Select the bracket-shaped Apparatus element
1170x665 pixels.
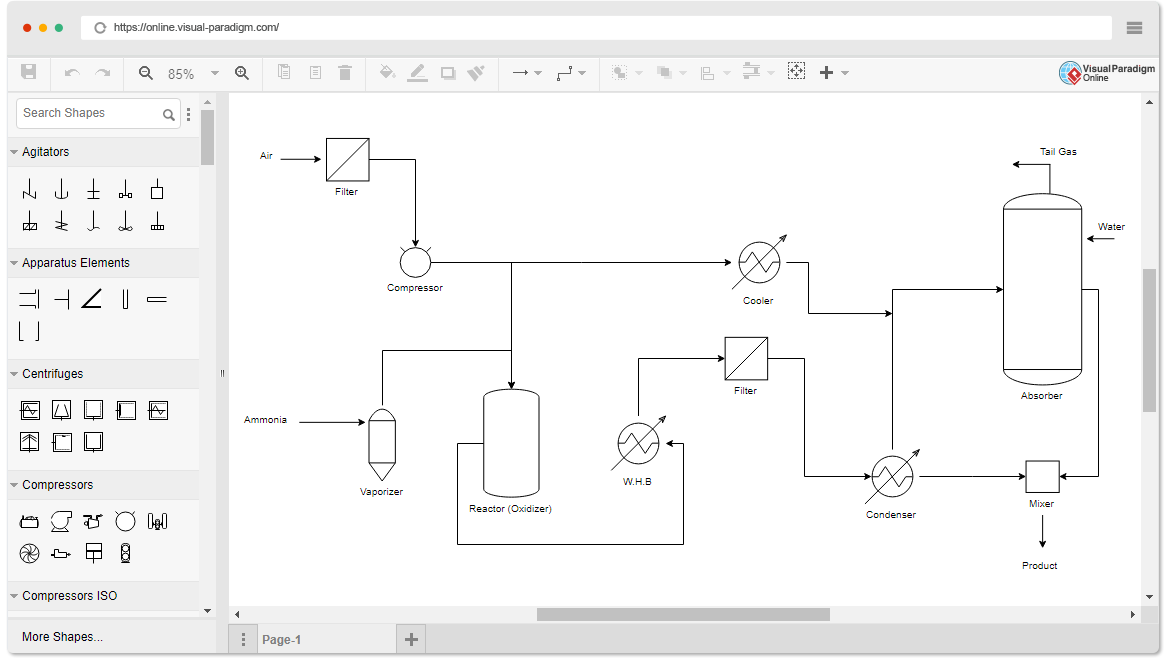(x=29, y=331)
